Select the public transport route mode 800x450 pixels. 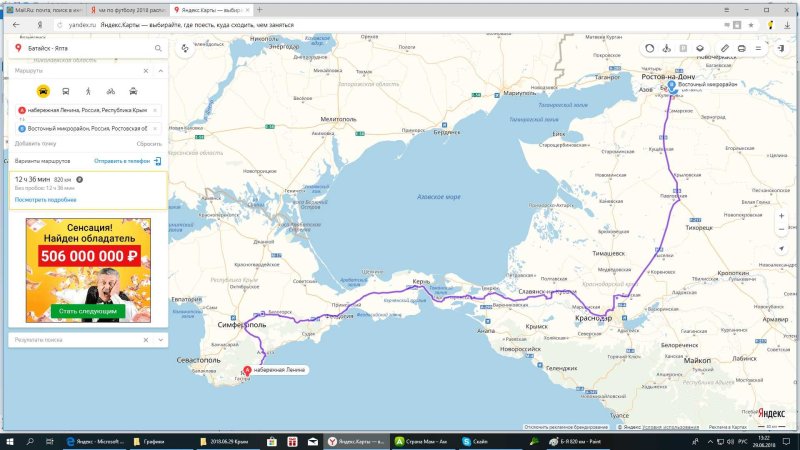(x=66, y=91)
